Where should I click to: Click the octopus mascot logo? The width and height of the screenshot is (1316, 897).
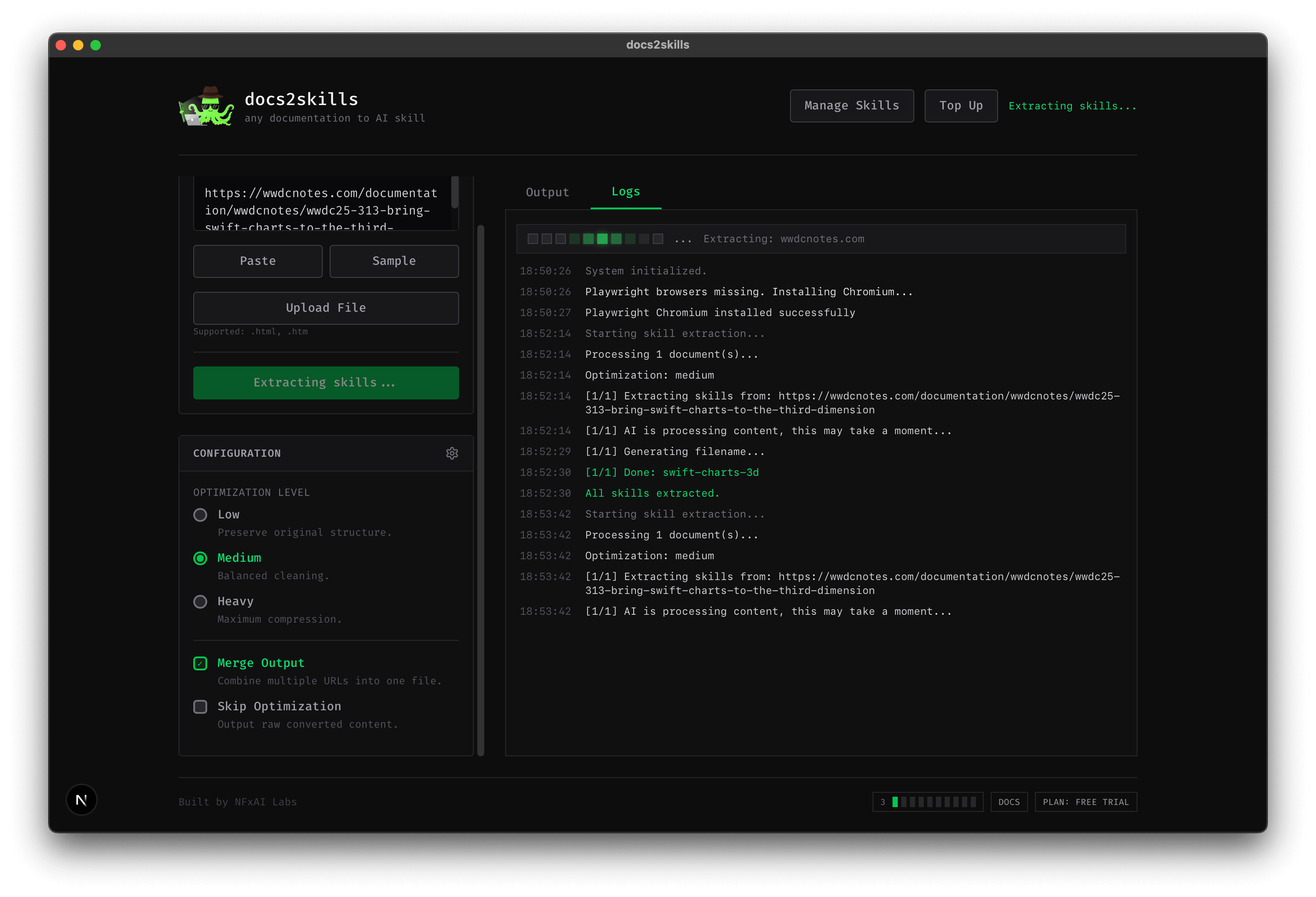[207, 106]
